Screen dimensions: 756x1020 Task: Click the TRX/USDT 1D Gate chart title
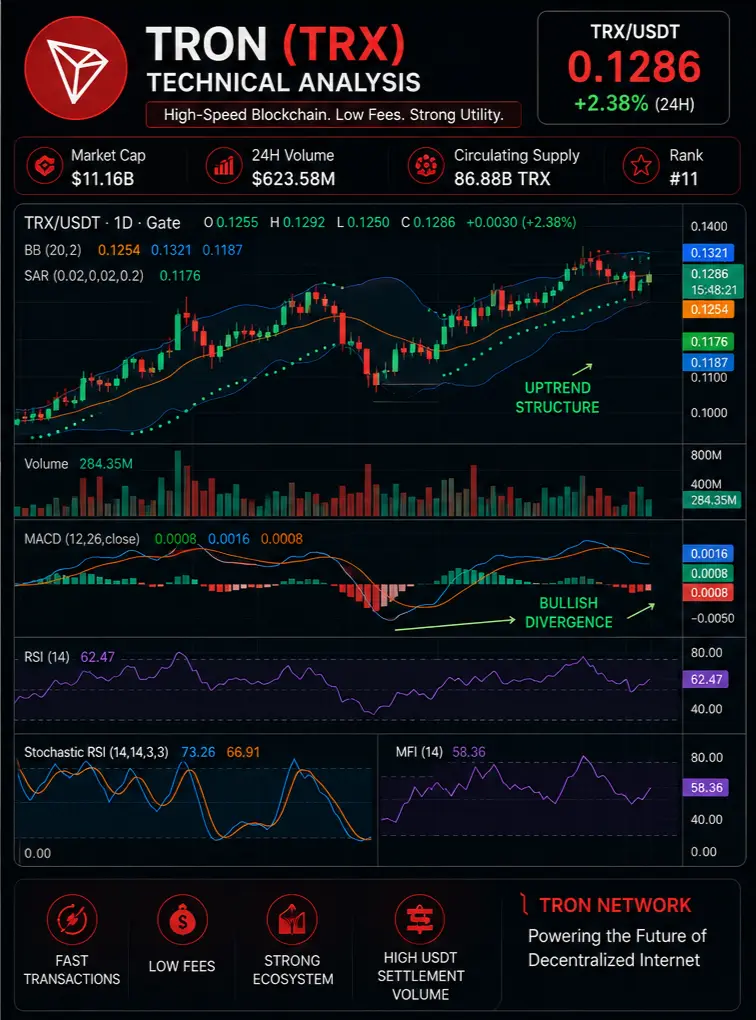click(102, 223)
